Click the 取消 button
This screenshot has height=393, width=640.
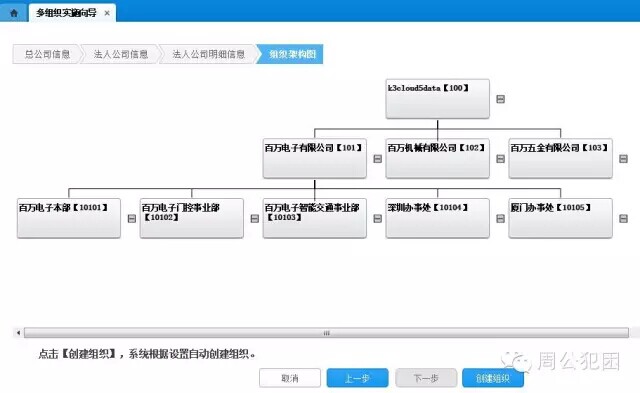pyautogui.click(x=290, y=378)
